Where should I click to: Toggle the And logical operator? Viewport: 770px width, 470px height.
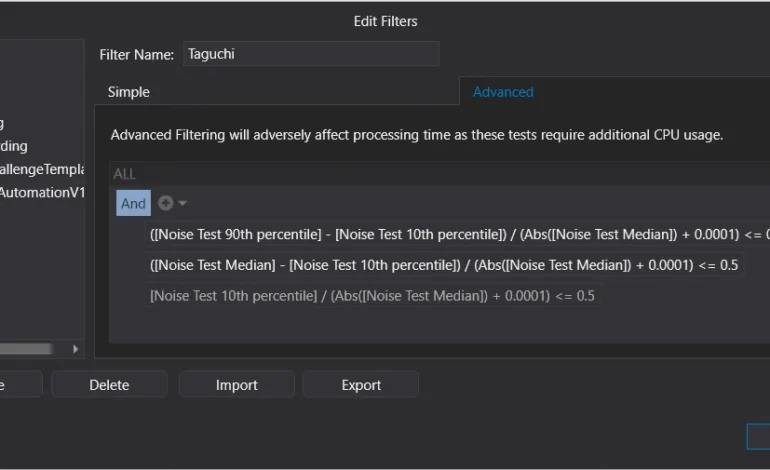pos(133,203)
